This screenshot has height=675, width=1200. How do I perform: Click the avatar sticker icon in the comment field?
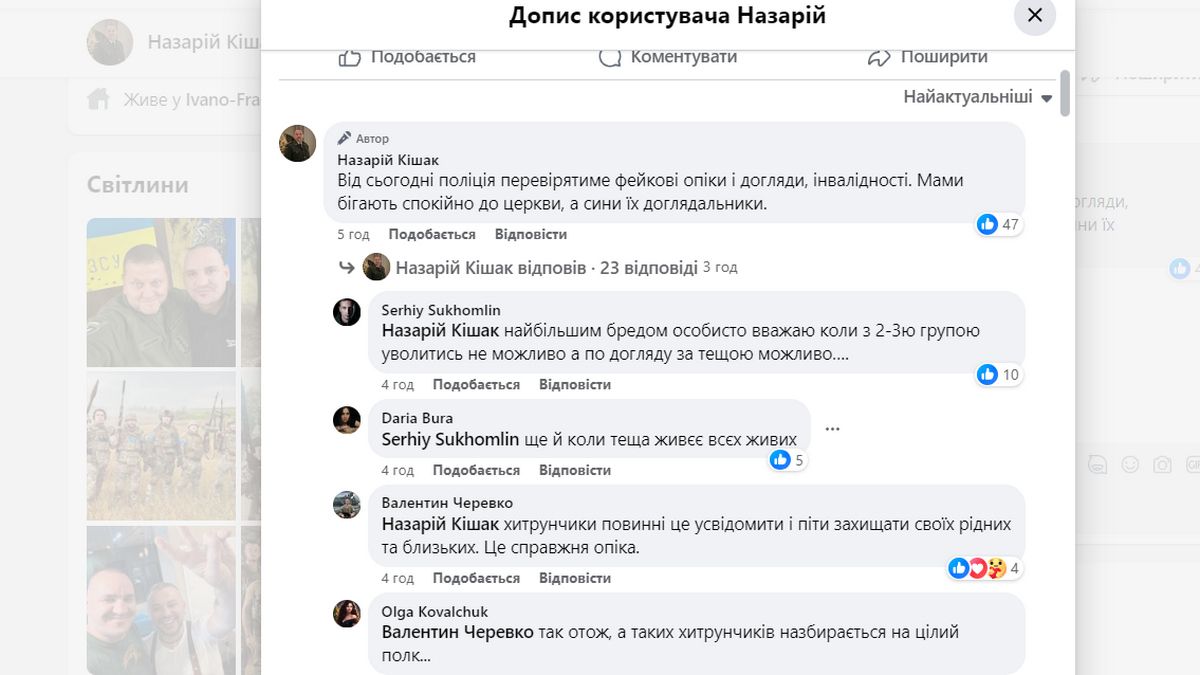pyautogui.click(x=1097, y=464)
